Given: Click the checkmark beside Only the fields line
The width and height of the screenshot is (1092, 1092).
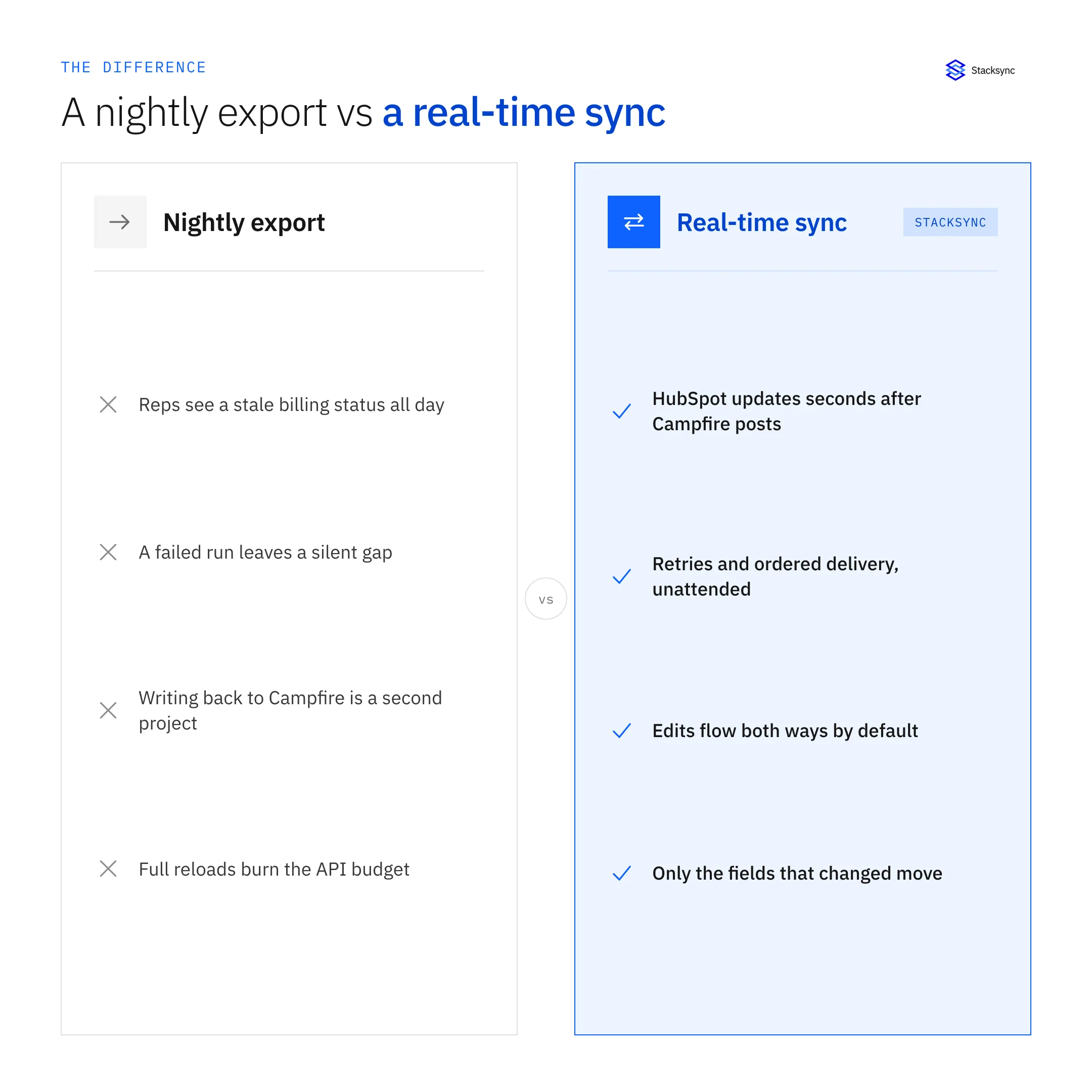Looking at the screenshot, I should [x=622, y=873].
